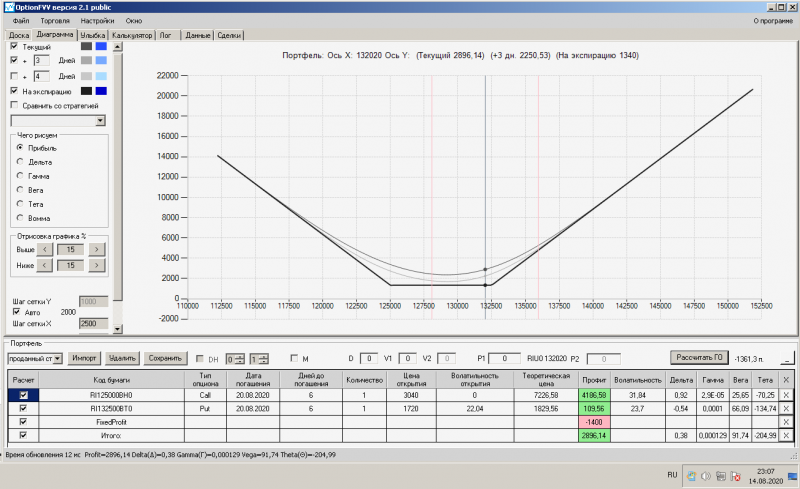This screenshot has width=800, height=489.
Task: Open the 'Настройки' menu
Action: point(96,20)
